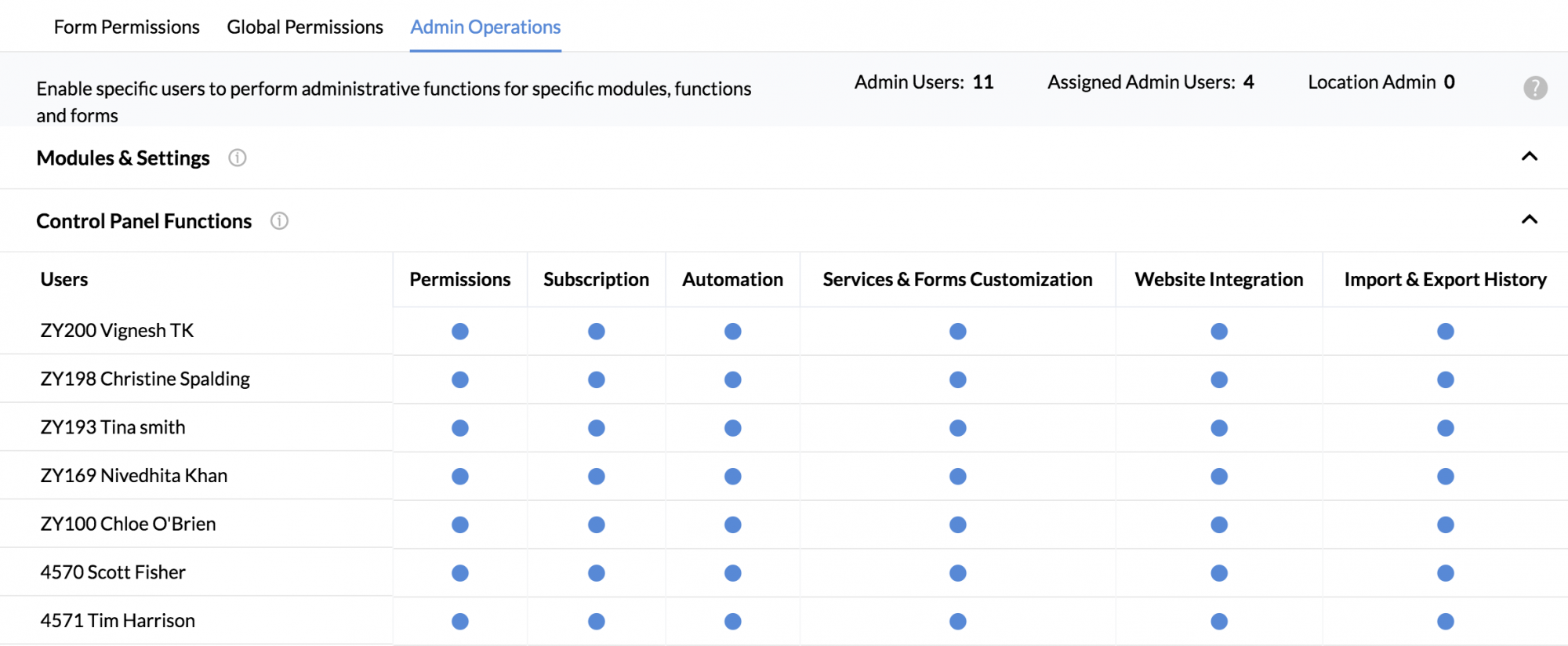Collapse the Modules & Settings section
This screenshot has height=646, width=1568.
1530,156
